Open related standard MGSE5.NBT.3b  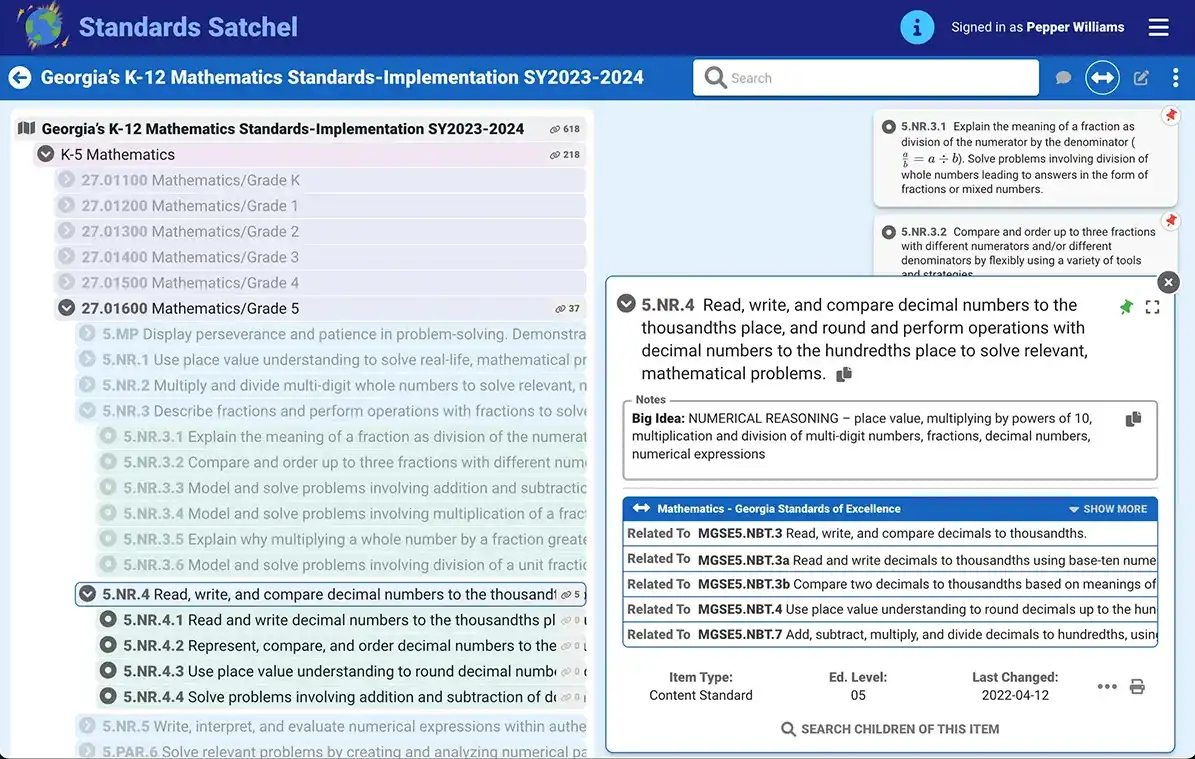pos(890,584)
